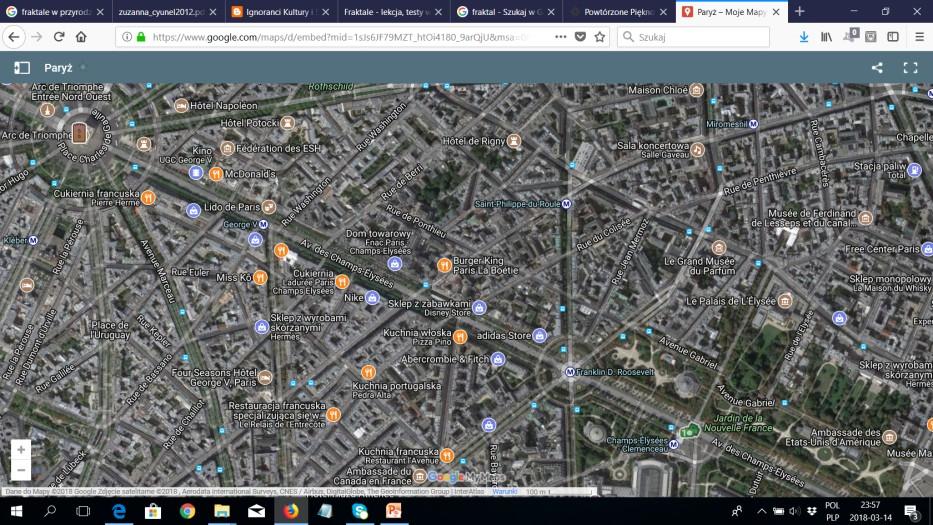Select the Miss Kô restaurant pin

coord(260,277)
